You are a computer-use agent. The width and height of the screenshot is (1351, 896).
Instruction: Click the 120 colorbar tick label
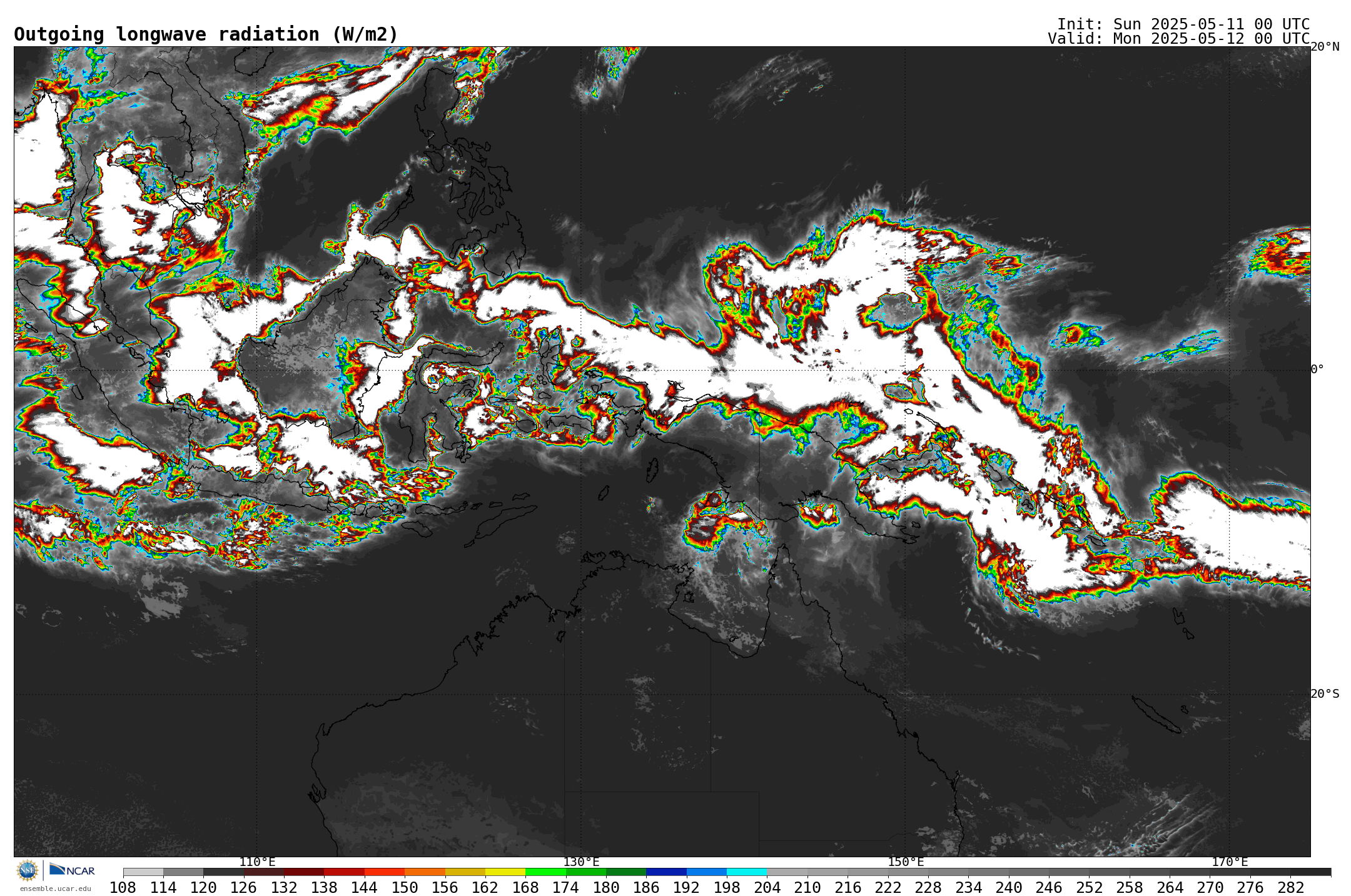pos(203,888)
